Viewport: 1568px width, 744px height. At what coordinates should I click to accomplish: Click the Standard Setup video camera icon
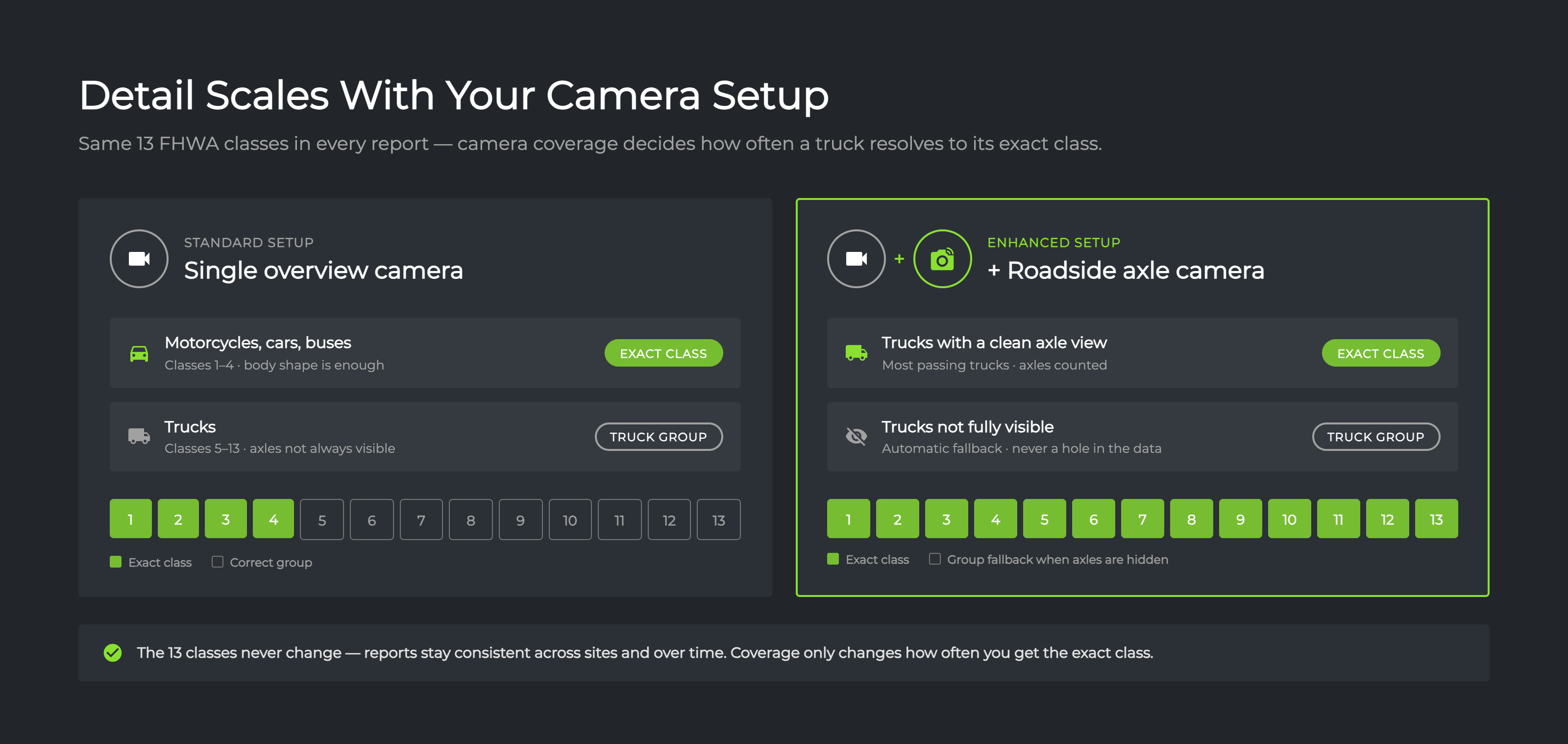point(139,259)
